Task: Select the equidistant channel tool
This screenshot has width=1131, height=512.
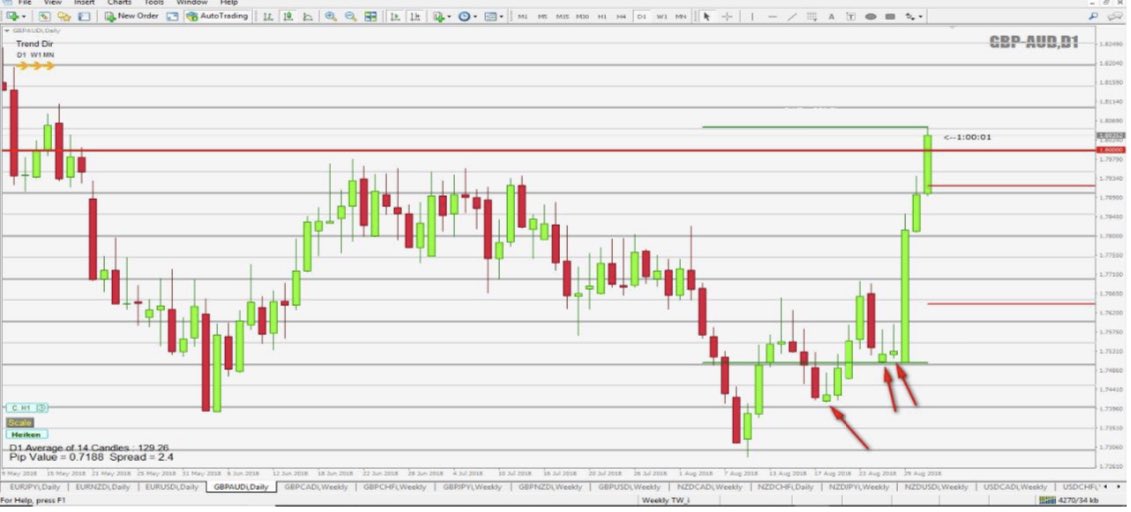Action: (811, 16)
